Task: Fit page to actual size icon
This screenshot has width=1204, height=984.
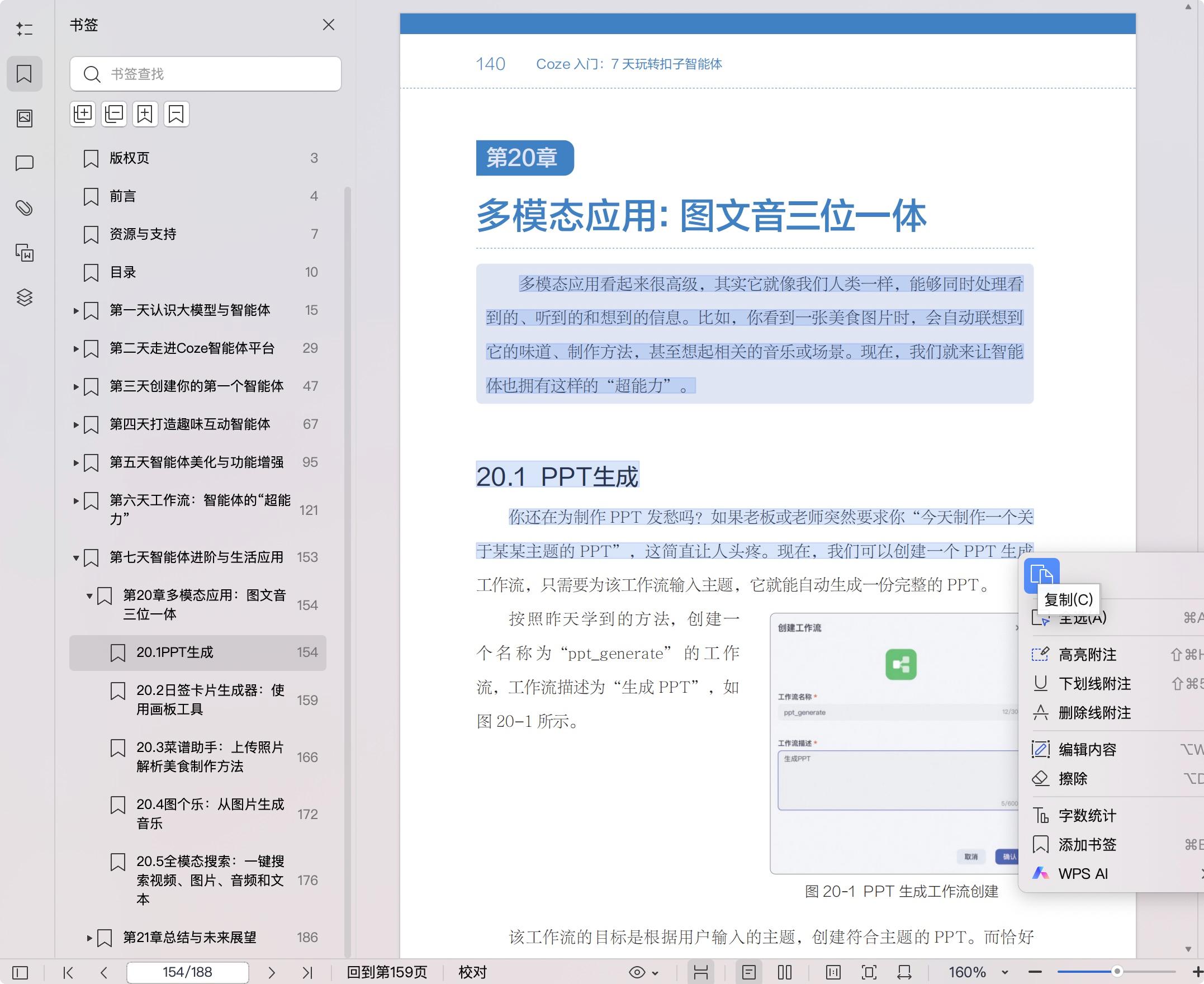Action: [833, 972]
